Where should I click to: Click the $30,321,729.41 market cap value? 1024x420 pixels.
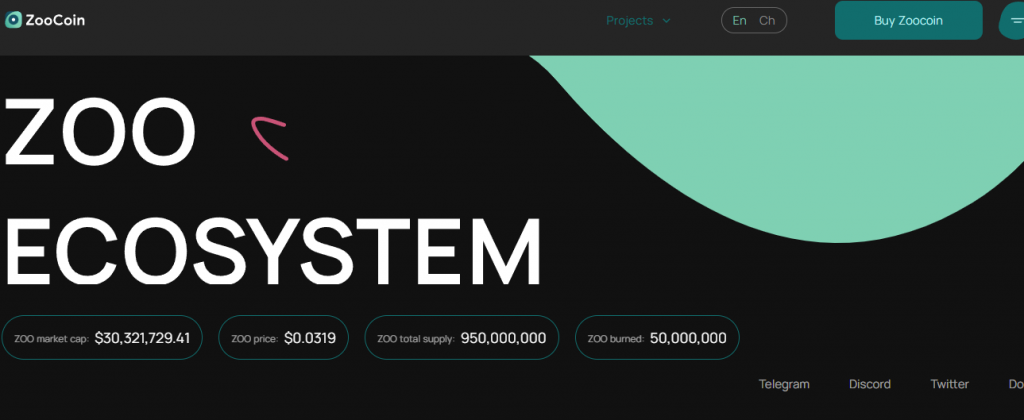tap(142, 338)
